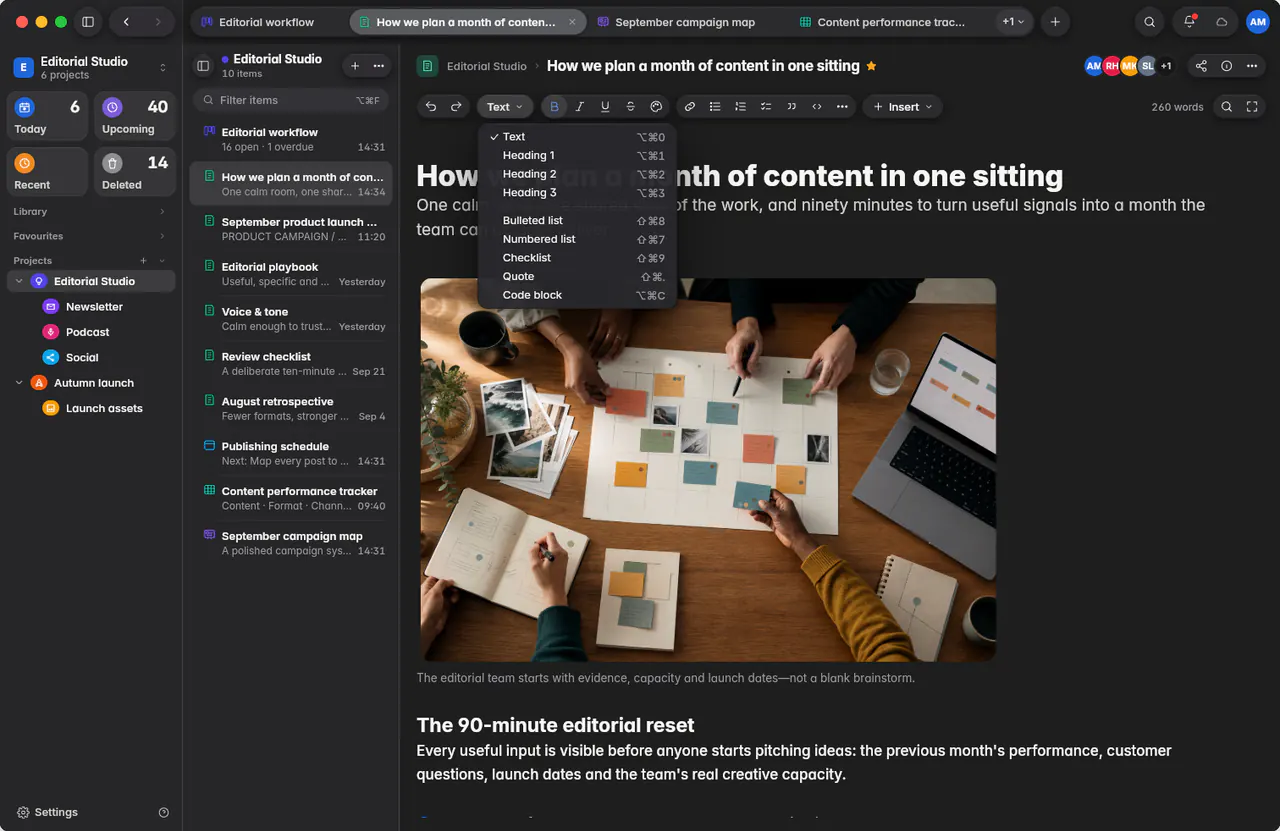Insert a link with the link icon
Screen dimensions: 1280x831
[x=690, y=107]
